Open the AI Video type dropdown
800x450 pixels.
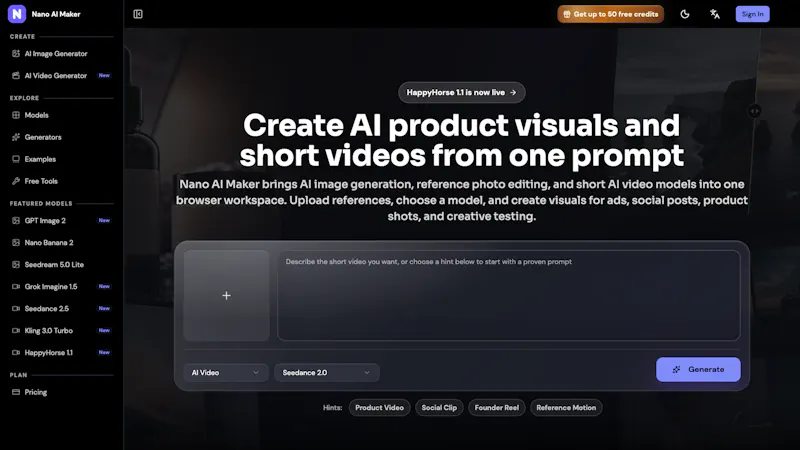pos(226,372)
